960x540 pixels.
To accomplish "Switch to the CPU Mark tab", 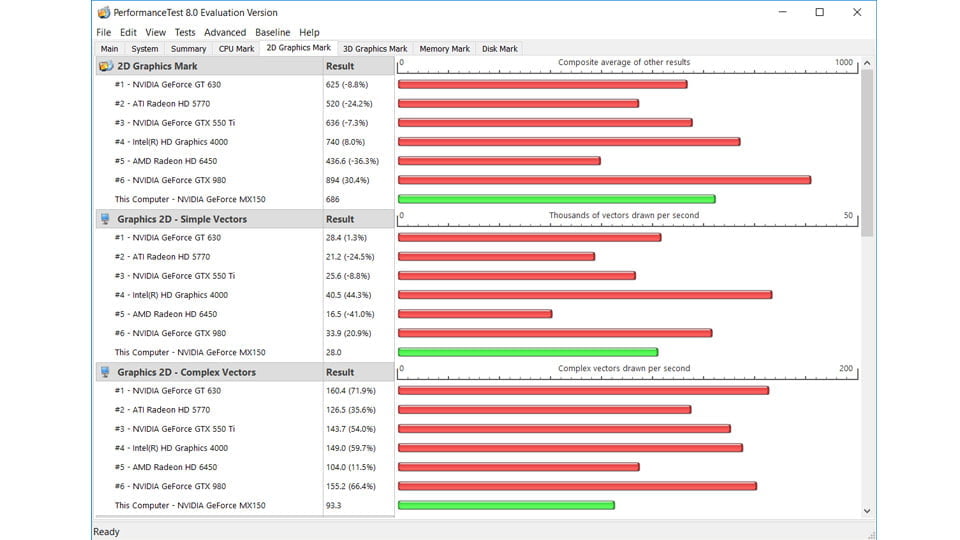I will coord(236,48).
